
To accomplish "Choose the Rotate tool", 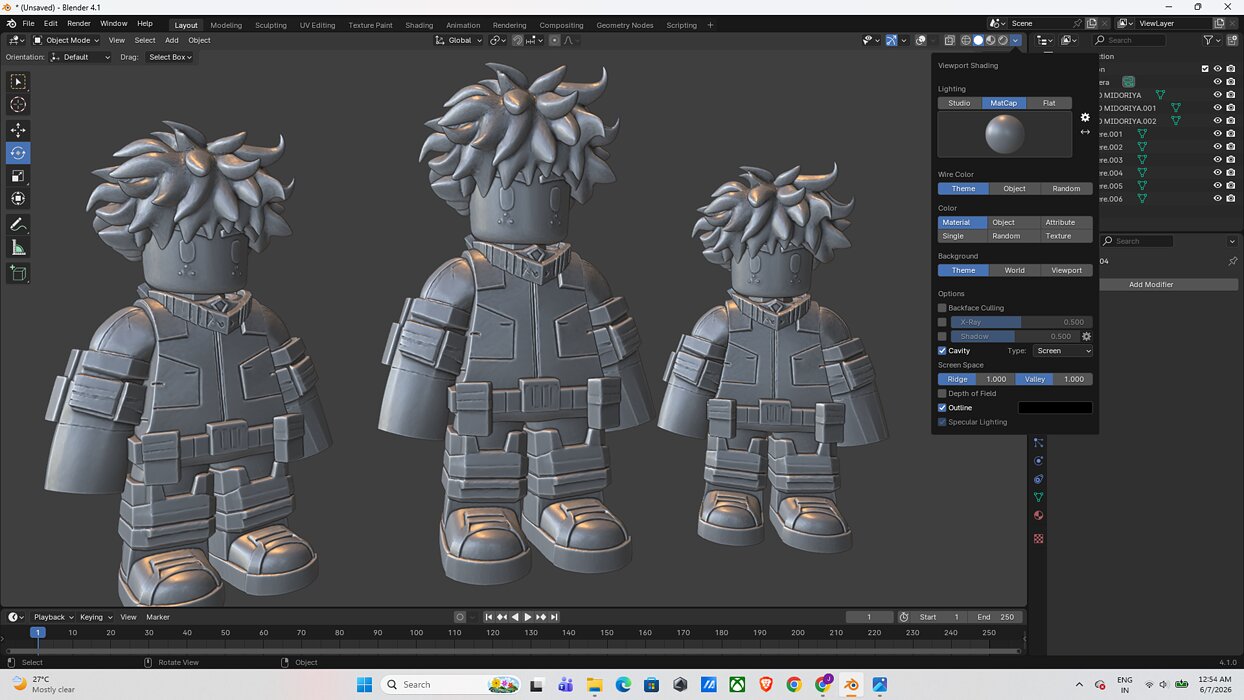I will 18,153.
